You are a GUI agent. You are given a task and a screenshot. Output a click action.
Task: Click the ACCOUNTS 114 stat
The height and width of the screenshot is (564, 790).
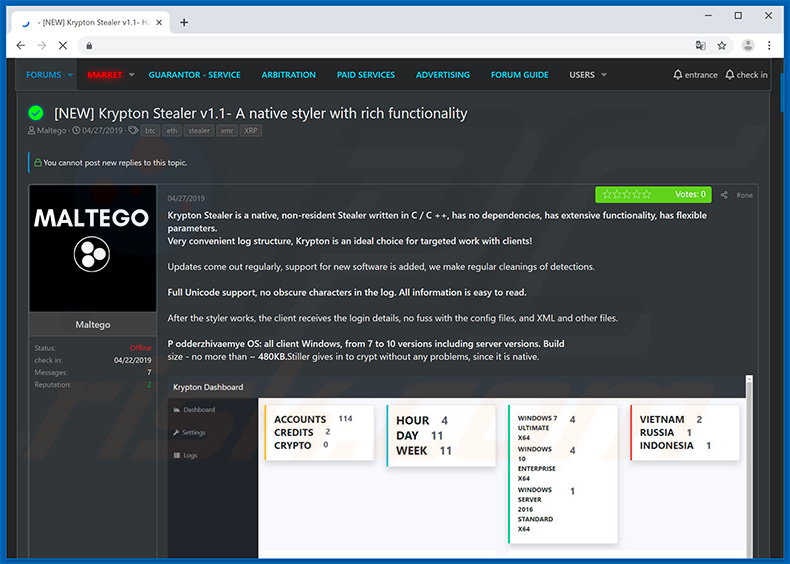[313, 419]
